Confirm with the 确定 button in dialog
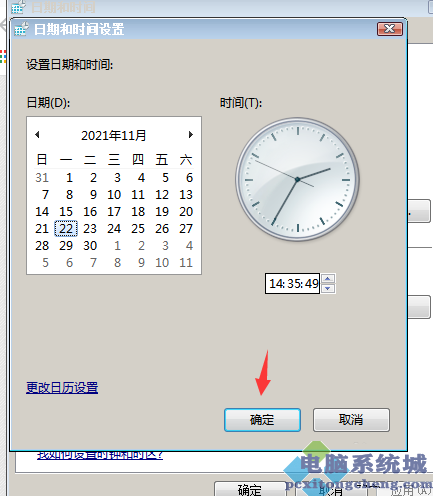 pyautogui.click(x=262, y=420)
